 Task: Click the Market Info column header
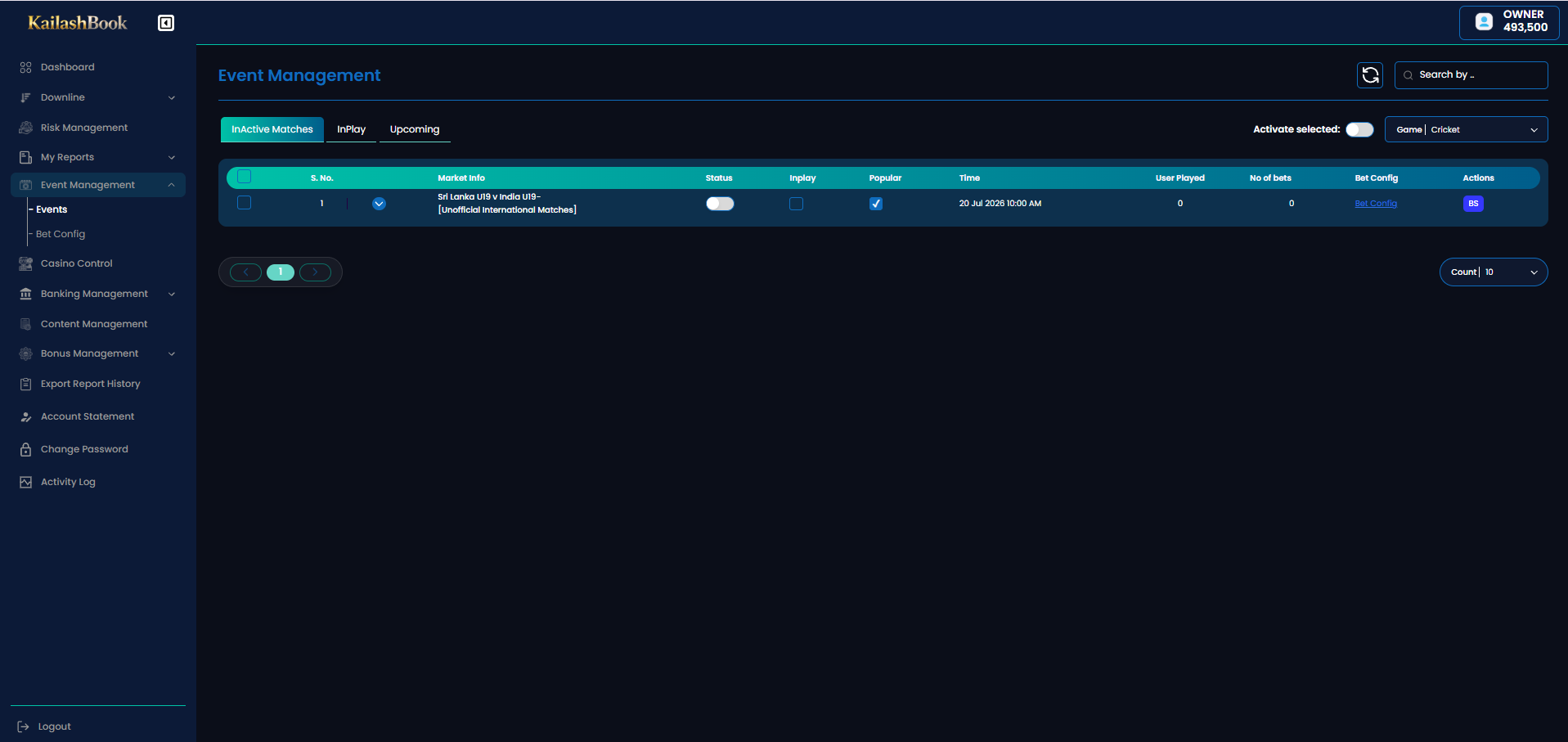click(x=461, y=178)
